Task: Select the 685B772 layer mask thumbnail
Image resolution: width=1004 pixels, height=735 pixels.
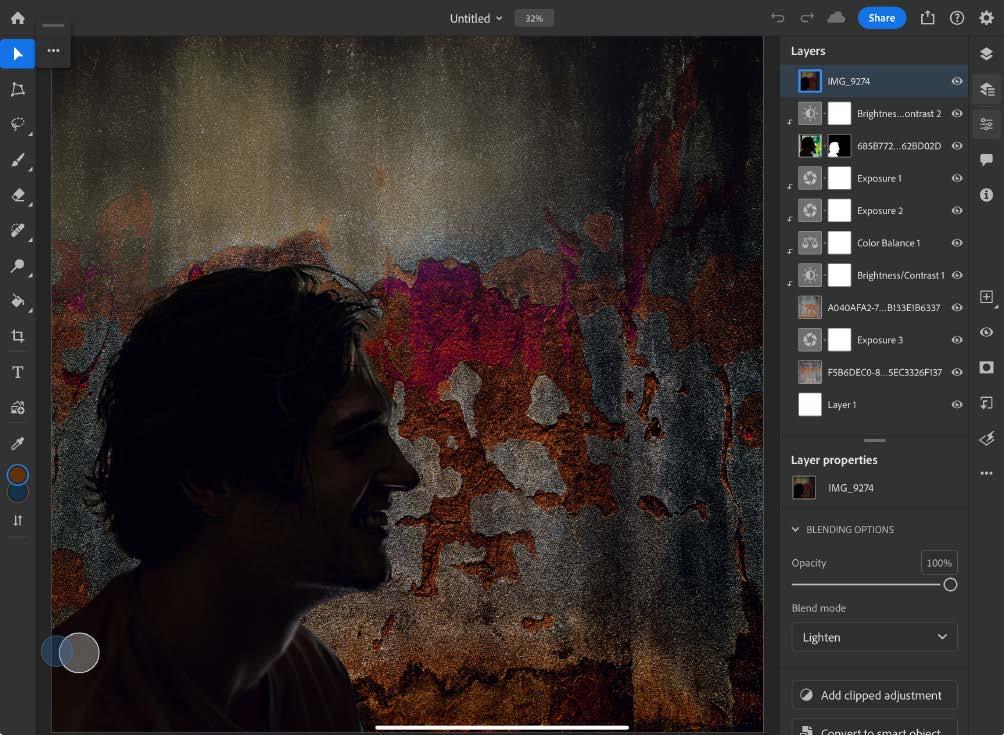Action: 839,146
